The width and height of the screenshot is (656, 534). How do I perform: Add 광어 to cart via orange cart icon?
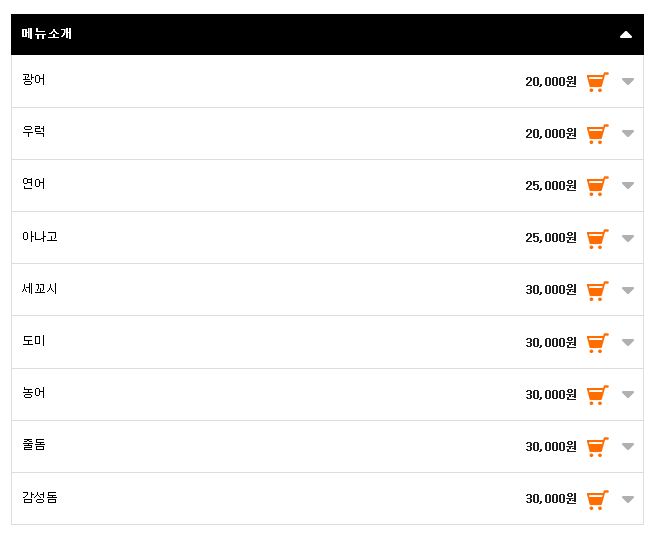tap(597, 82)
